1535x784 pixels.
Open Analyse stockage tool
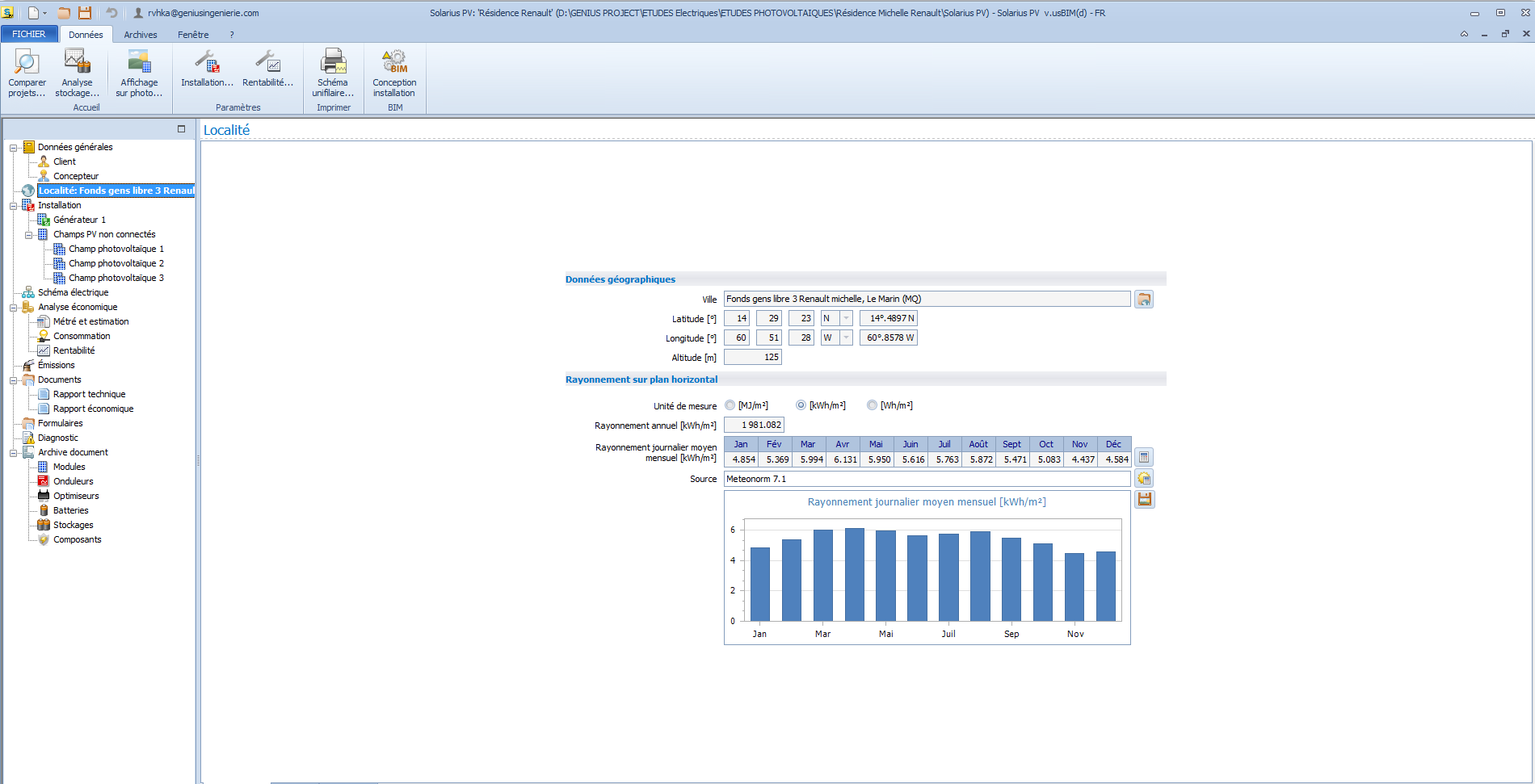click(77, 73)
